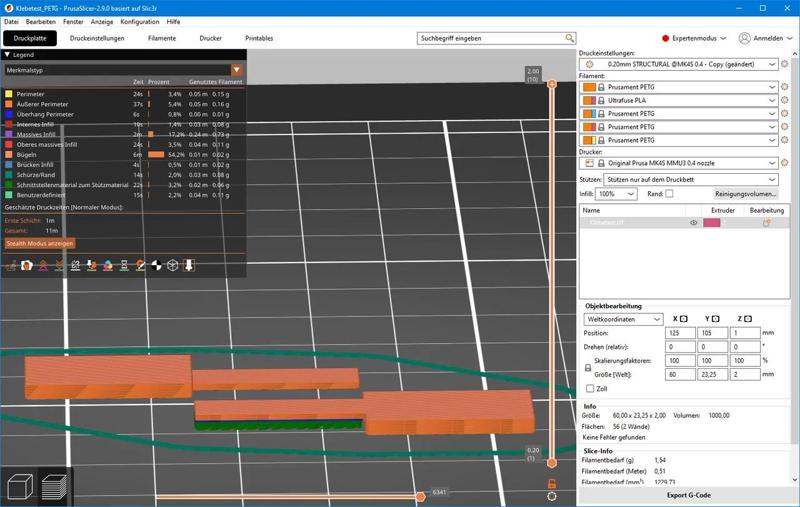Click the search magnifier icon
This screenshot has height=507, width=800.
click(x=569, y=38)
